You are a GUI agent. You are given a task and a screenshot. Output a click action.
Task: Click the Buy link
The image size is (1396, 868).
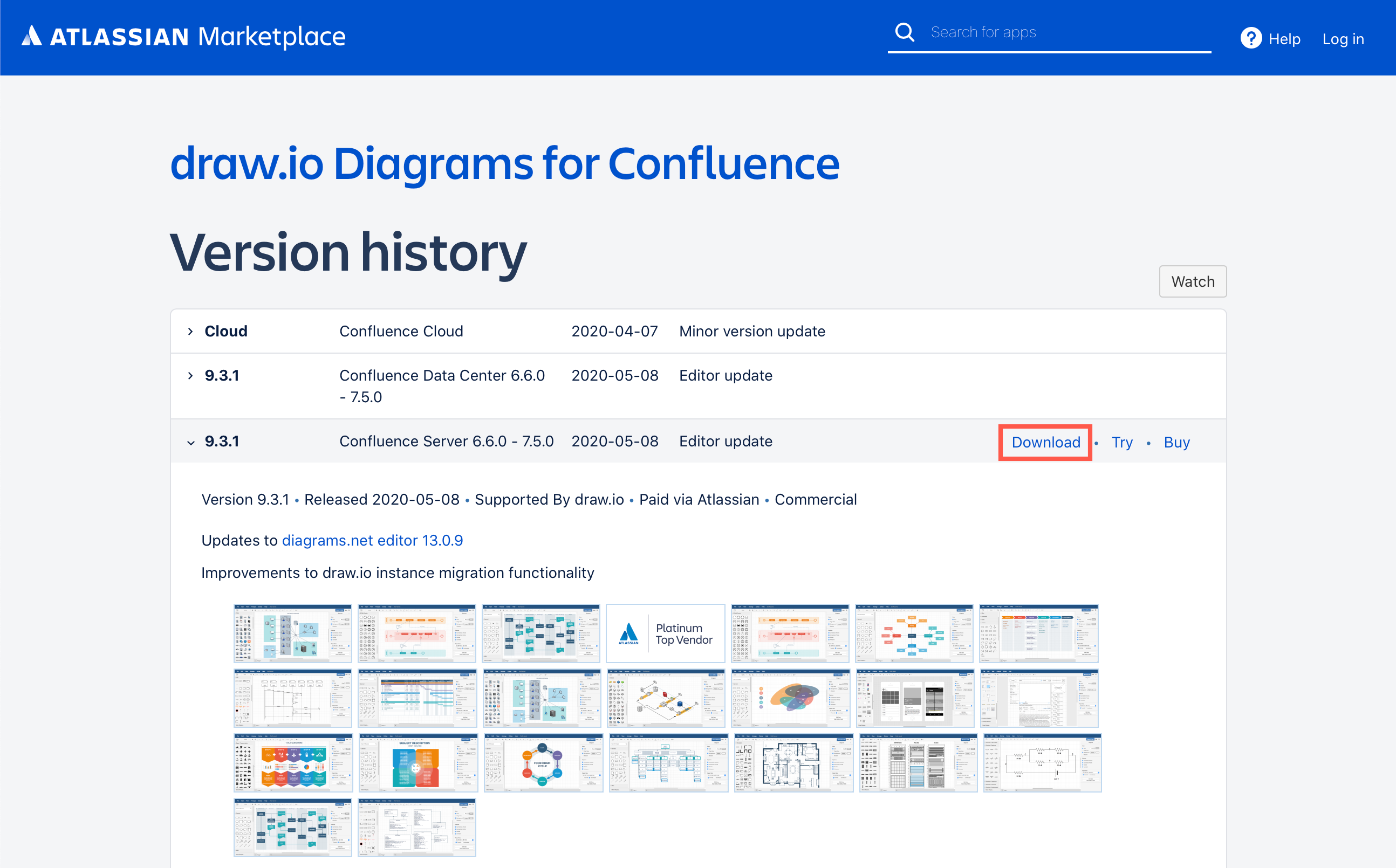pyautogui.click(x=1176, y=442)
